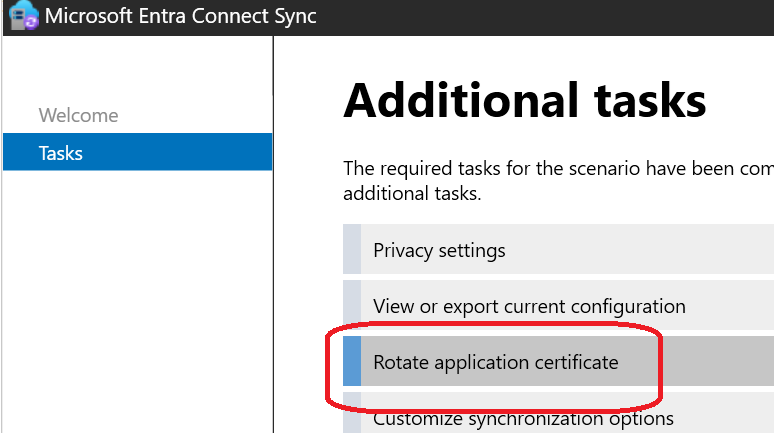Click the vertical divider between sidebar and content
Image resolution: width=774 pixels, height=433 pixels.
pos(273,250)
